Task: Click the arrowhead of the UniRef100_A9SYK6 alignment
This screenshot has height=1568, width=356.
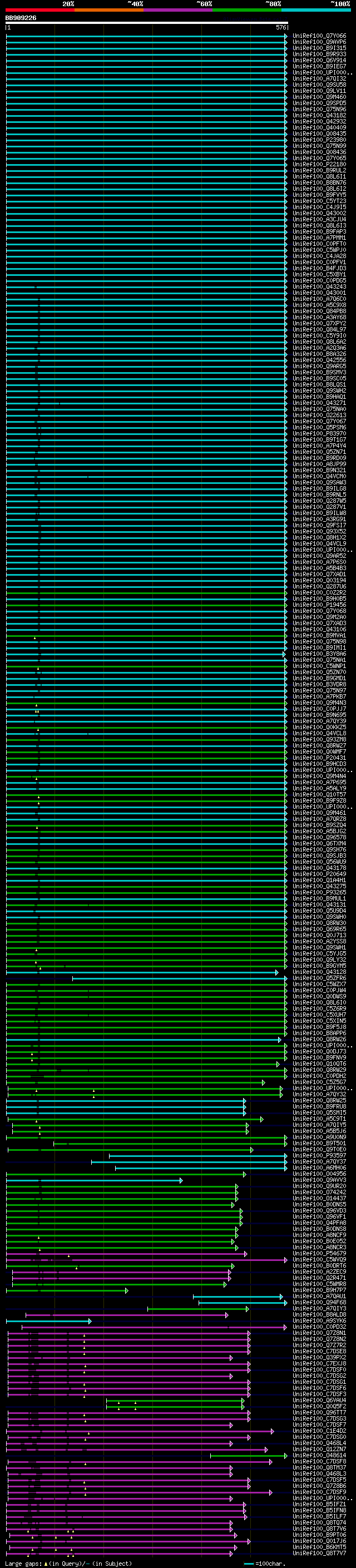Action: 90,1321
